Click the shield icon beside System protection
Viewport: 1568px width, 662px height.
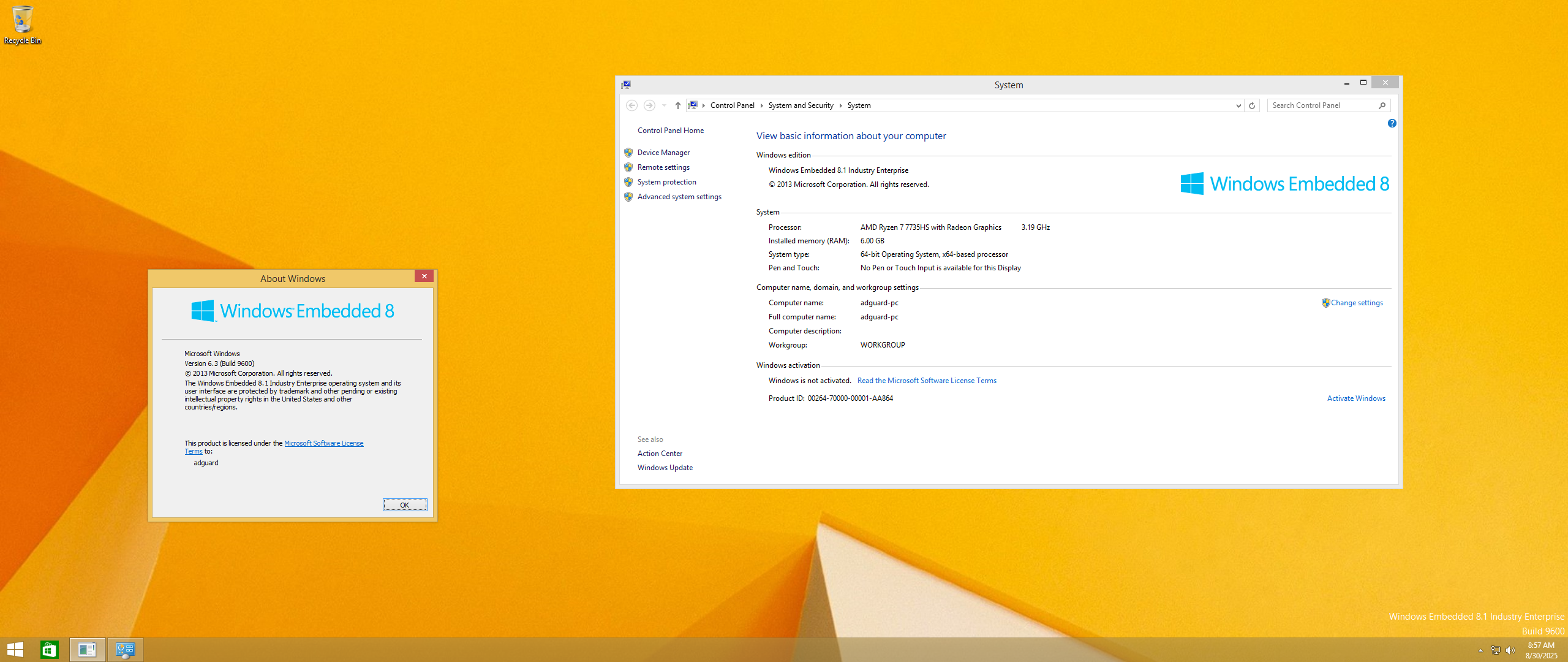point(628,182)
